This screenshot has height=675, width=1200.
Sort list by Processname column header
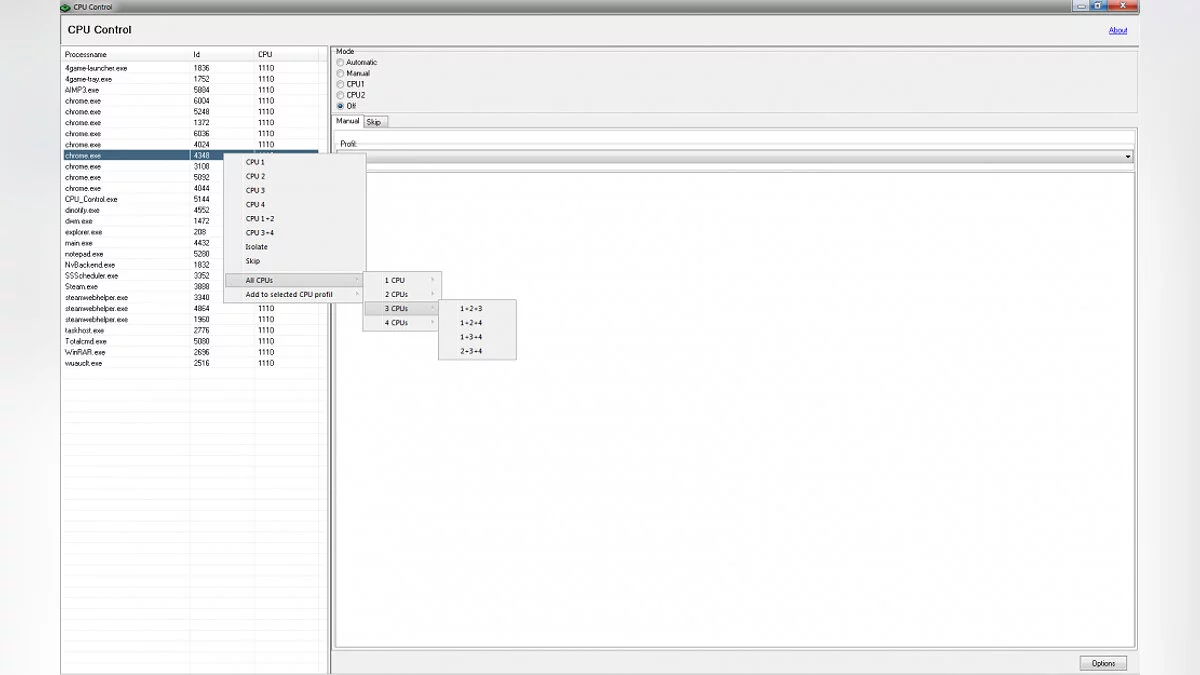pyautogui.click(x=86, y=54)
